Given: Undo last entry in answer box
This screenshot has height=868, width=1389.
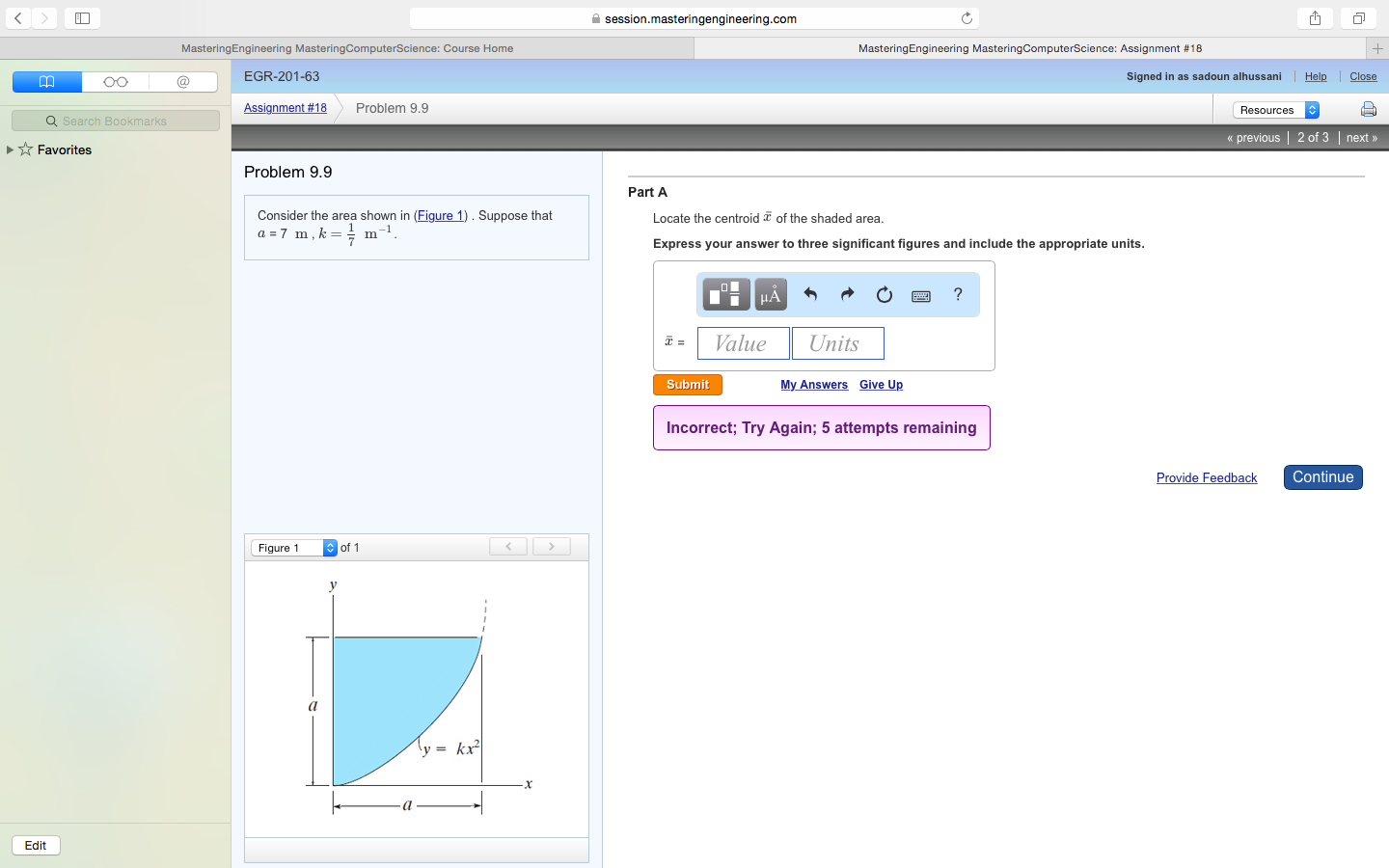Looking at the screenshot, I should [x=810, y=294].
